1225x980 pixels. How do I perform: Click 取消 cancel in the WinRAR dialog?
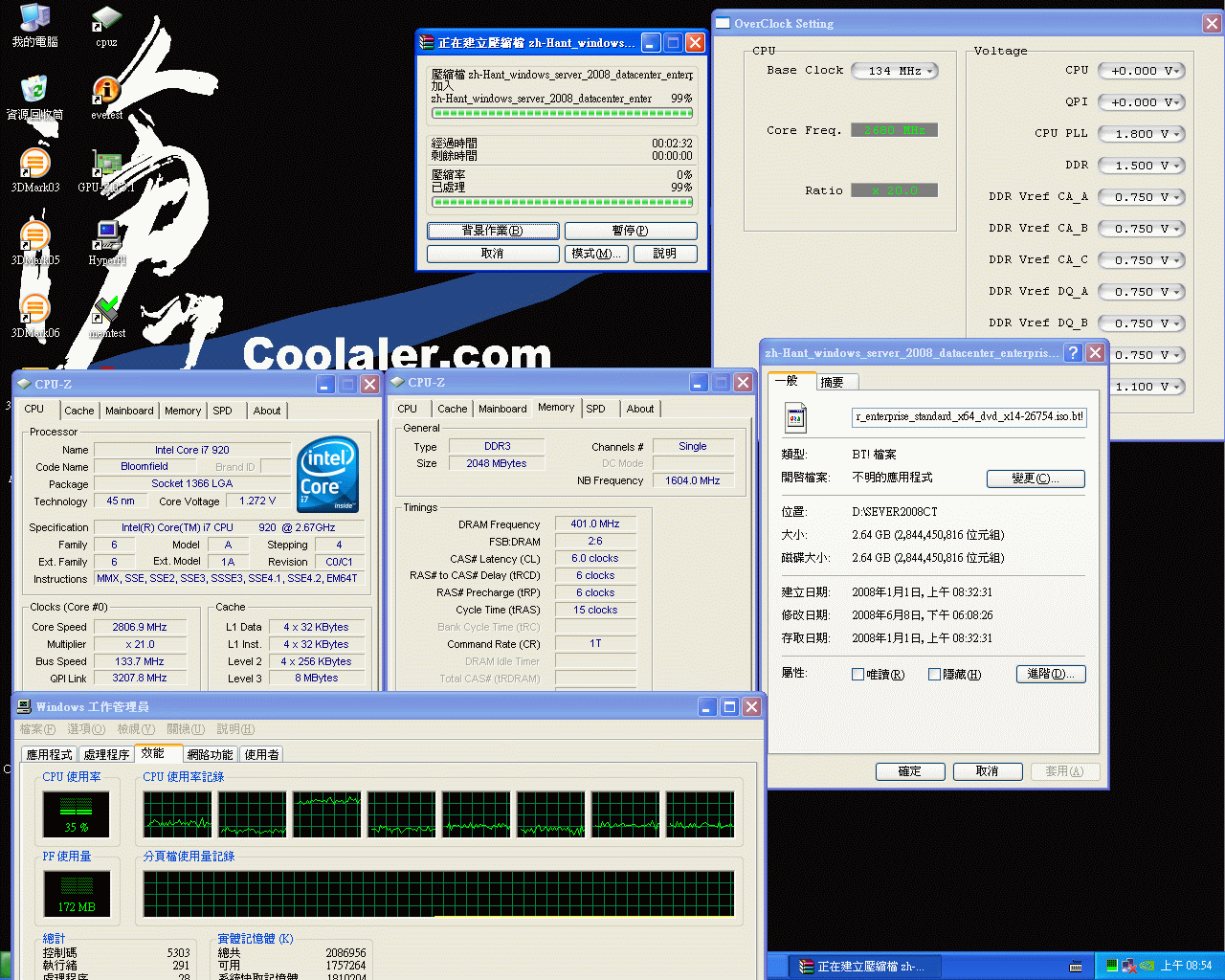pyautogui.click(x=493, y=254)
